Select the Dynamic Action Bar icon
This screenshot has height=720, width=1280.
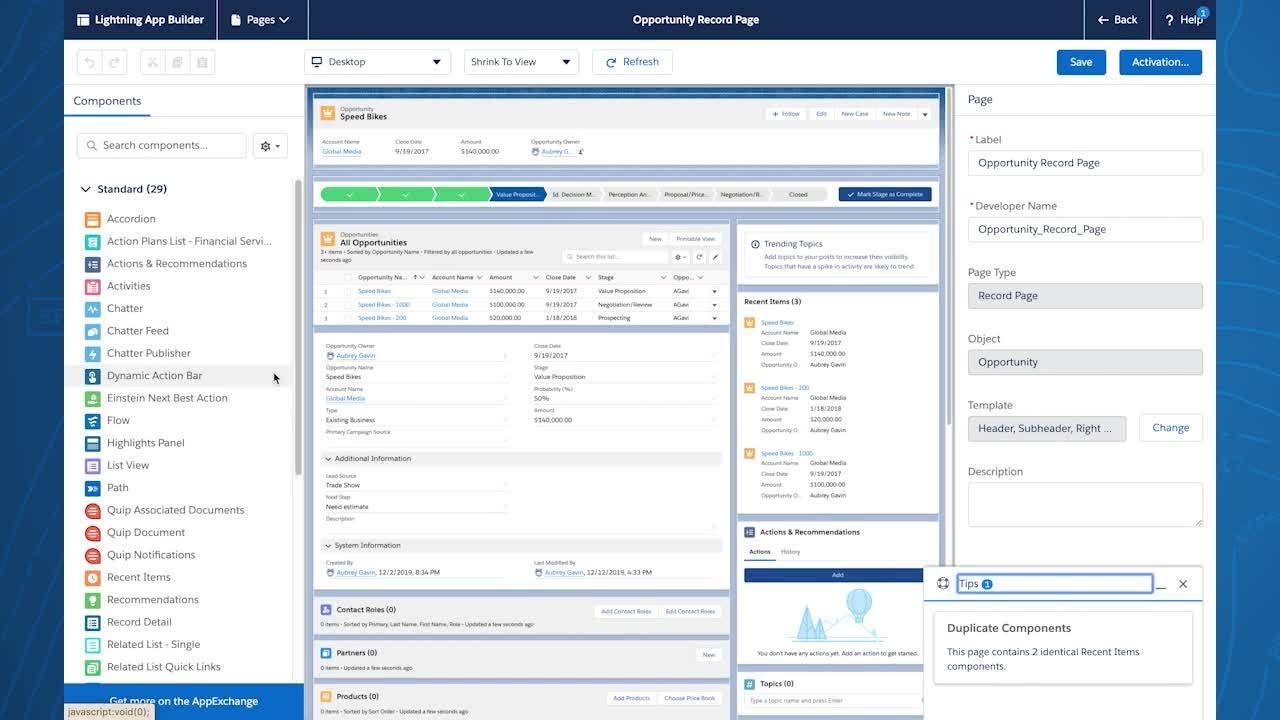[92, 376]
